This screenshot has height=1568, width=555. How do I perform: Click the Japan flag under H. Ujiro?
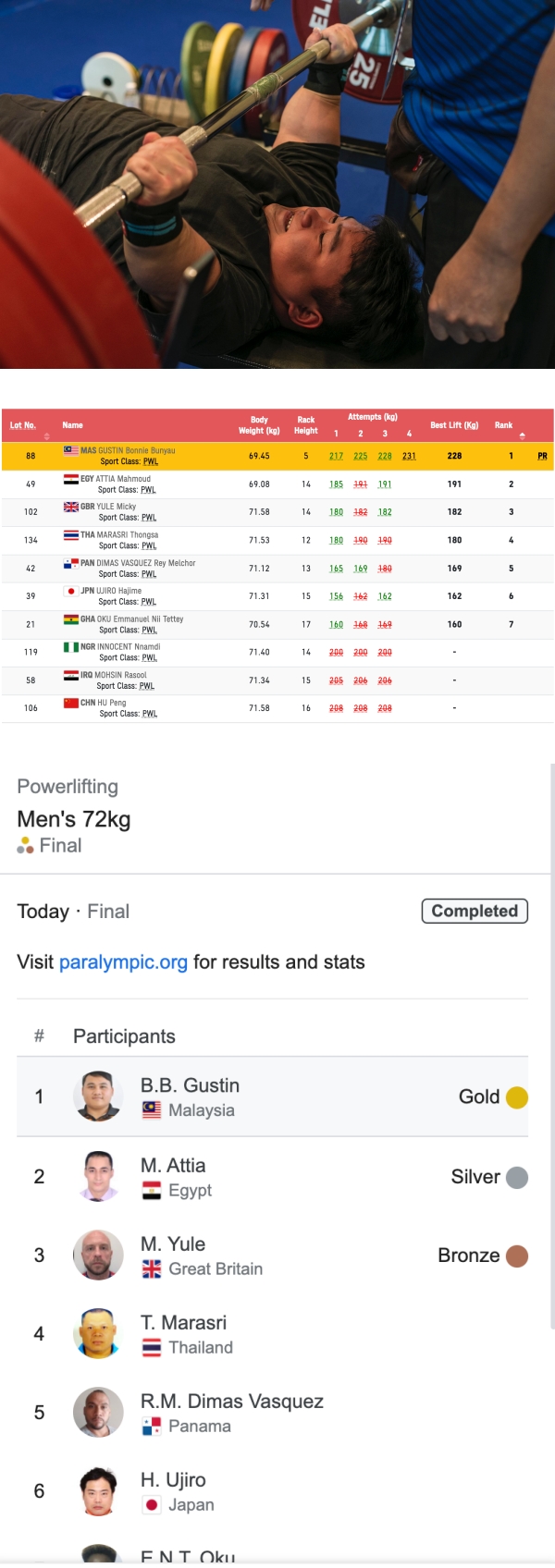click(152, 1505)
